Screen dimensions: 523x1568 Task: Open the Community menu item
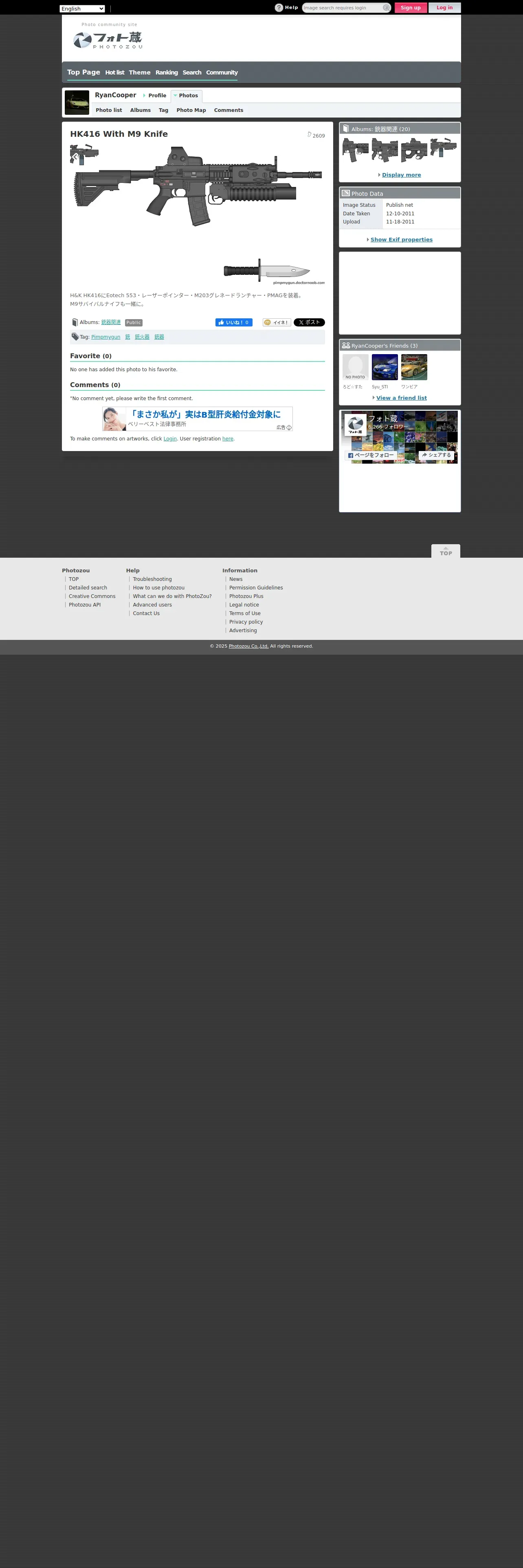pyautogui.click(x=222, y=72)
